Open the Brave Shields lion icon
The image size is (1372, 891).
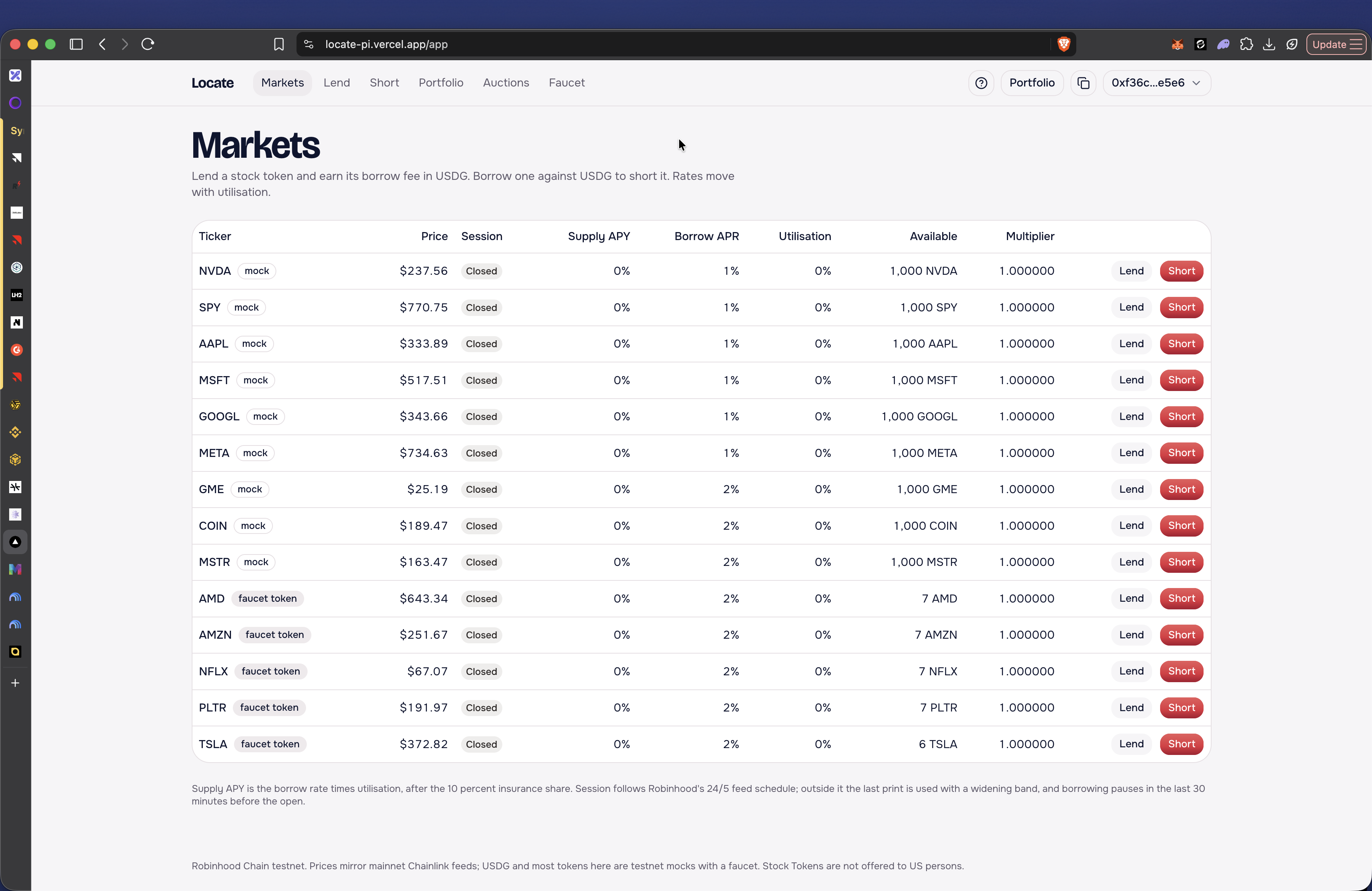pyautogui.click(x=1064, y=44)
